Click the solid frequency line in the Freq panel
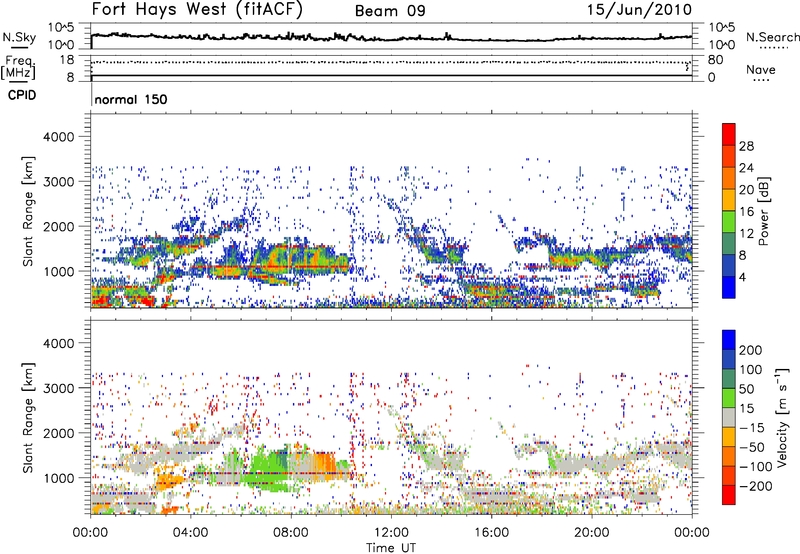The width and height of the screenshot is (800, 554). pos(391,76)
